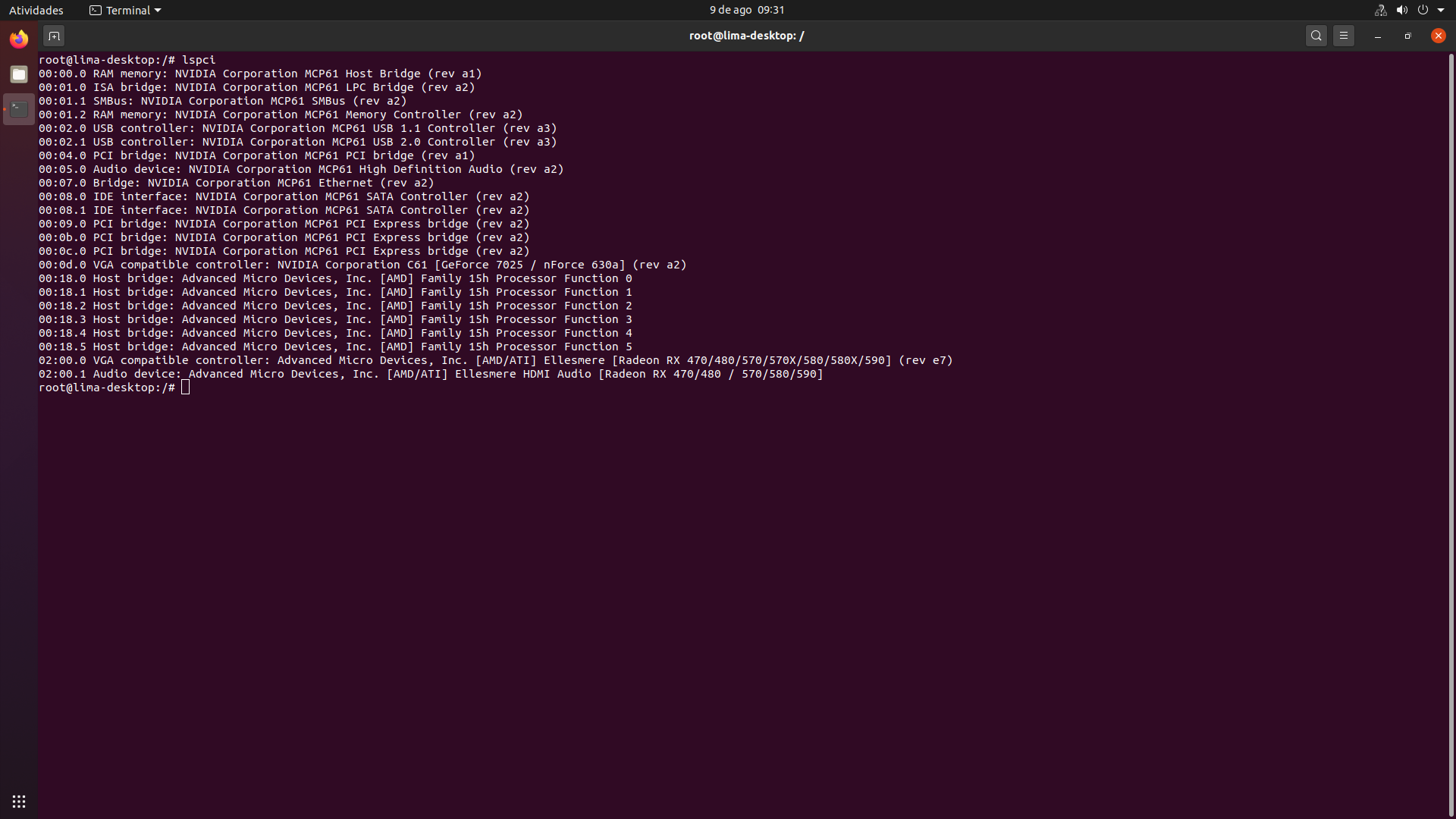The height and width of the screenshot is (819, 1456).
Task: Click the Processor Function 5 line
Action: pos(335,347)
